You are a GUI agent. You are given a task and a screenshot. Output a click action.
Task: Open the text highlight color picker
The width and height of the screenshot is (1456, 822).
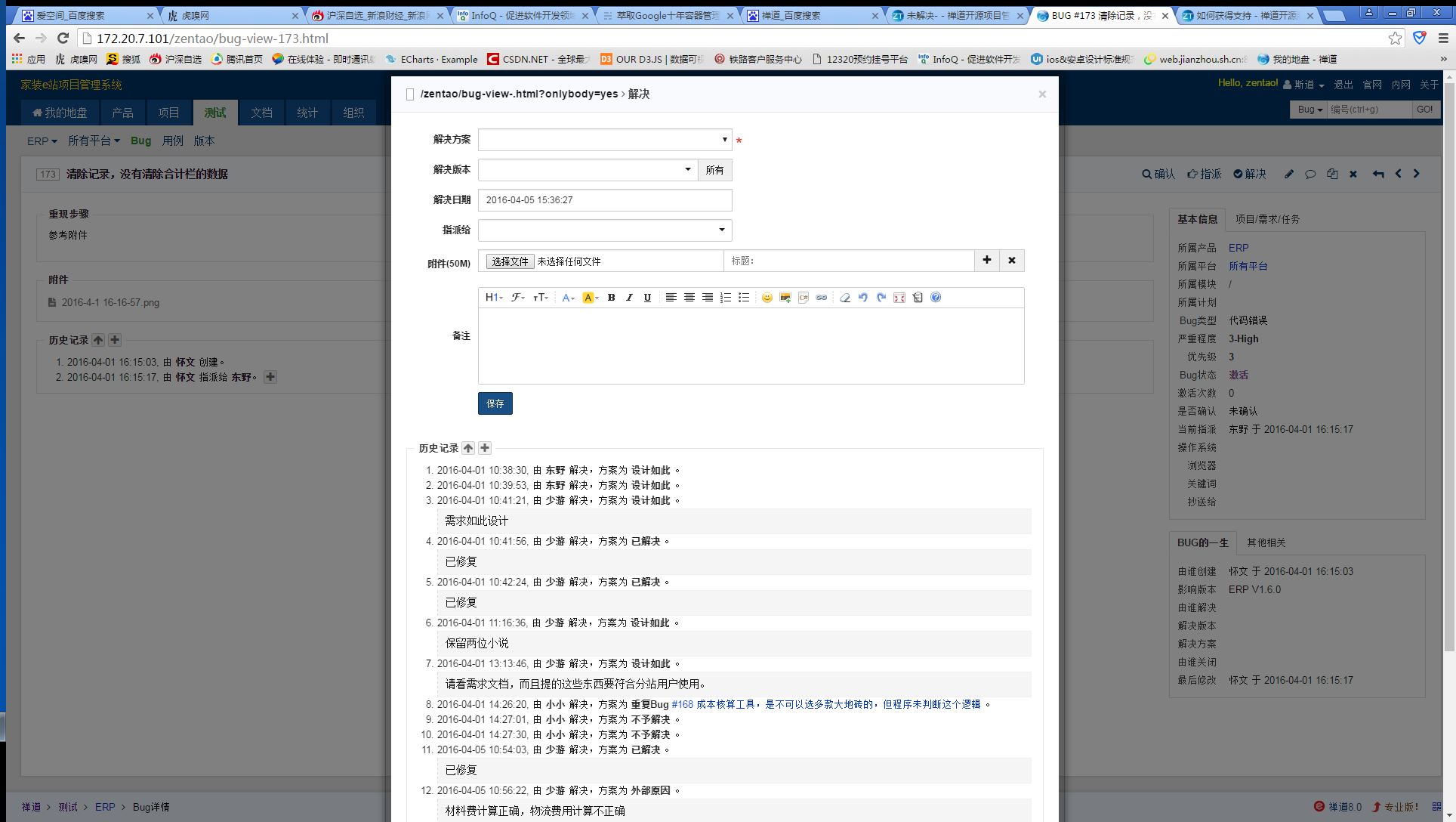pyautogui.click(x=590, y=298)
